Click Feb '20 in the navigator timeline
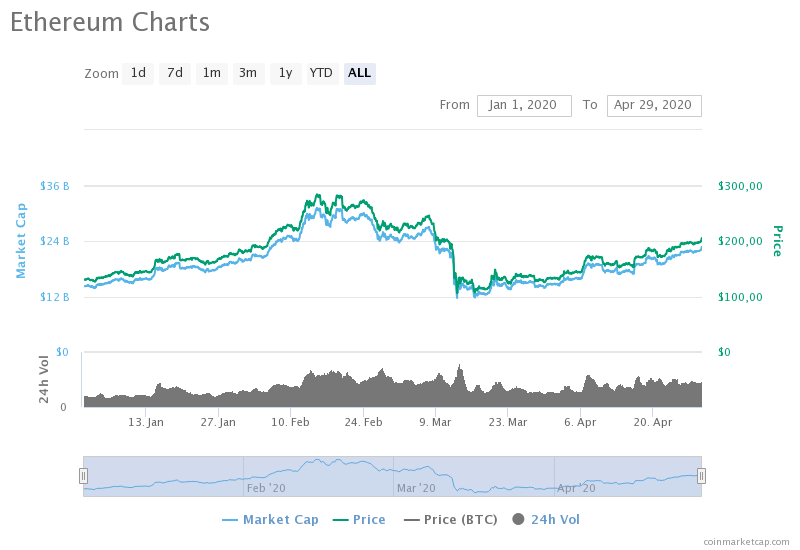The image size is (800, 550). pyautogui.click(x=266, y=488)
